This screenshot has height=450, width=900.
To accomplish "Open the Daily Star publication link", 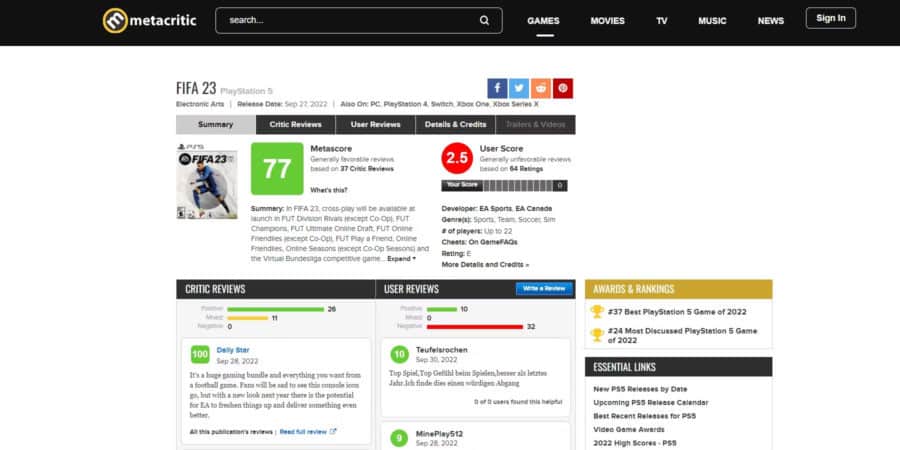I will pyautogui.click(x=233, y=350).
